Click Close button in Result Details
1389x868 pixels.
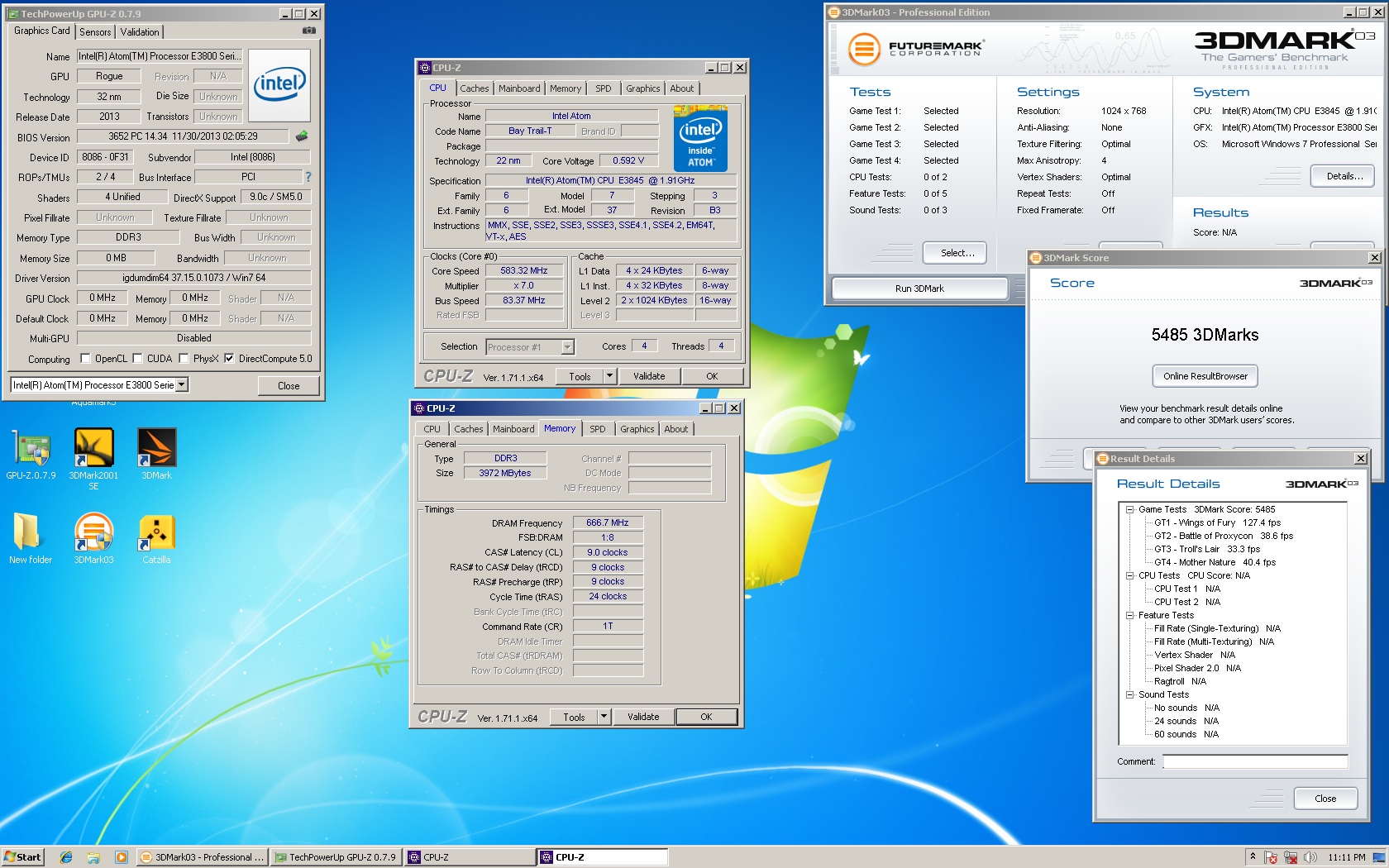point(1325,799)
